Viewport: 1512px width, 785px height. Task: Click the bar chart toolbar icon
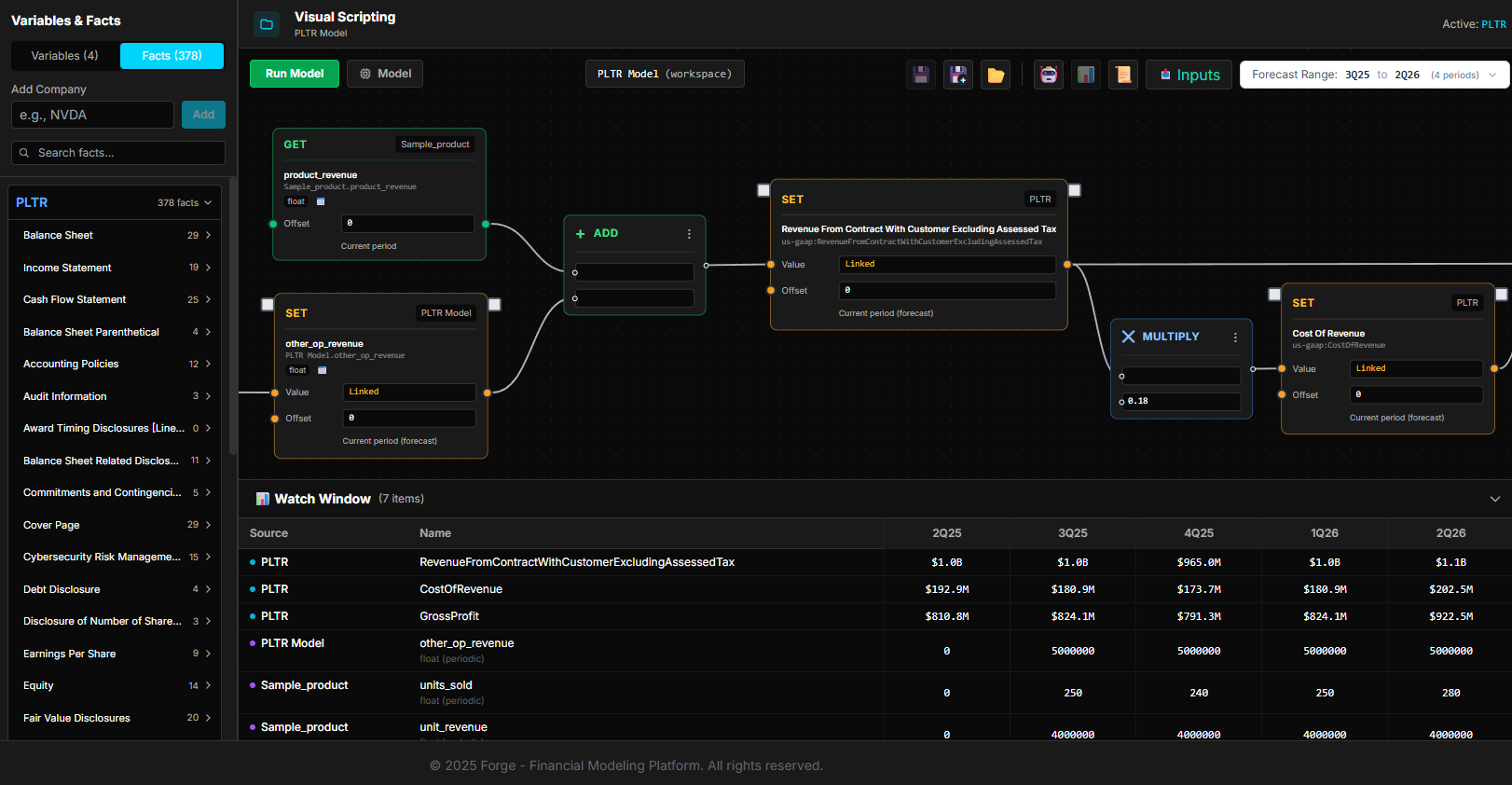pos(1086,75)
